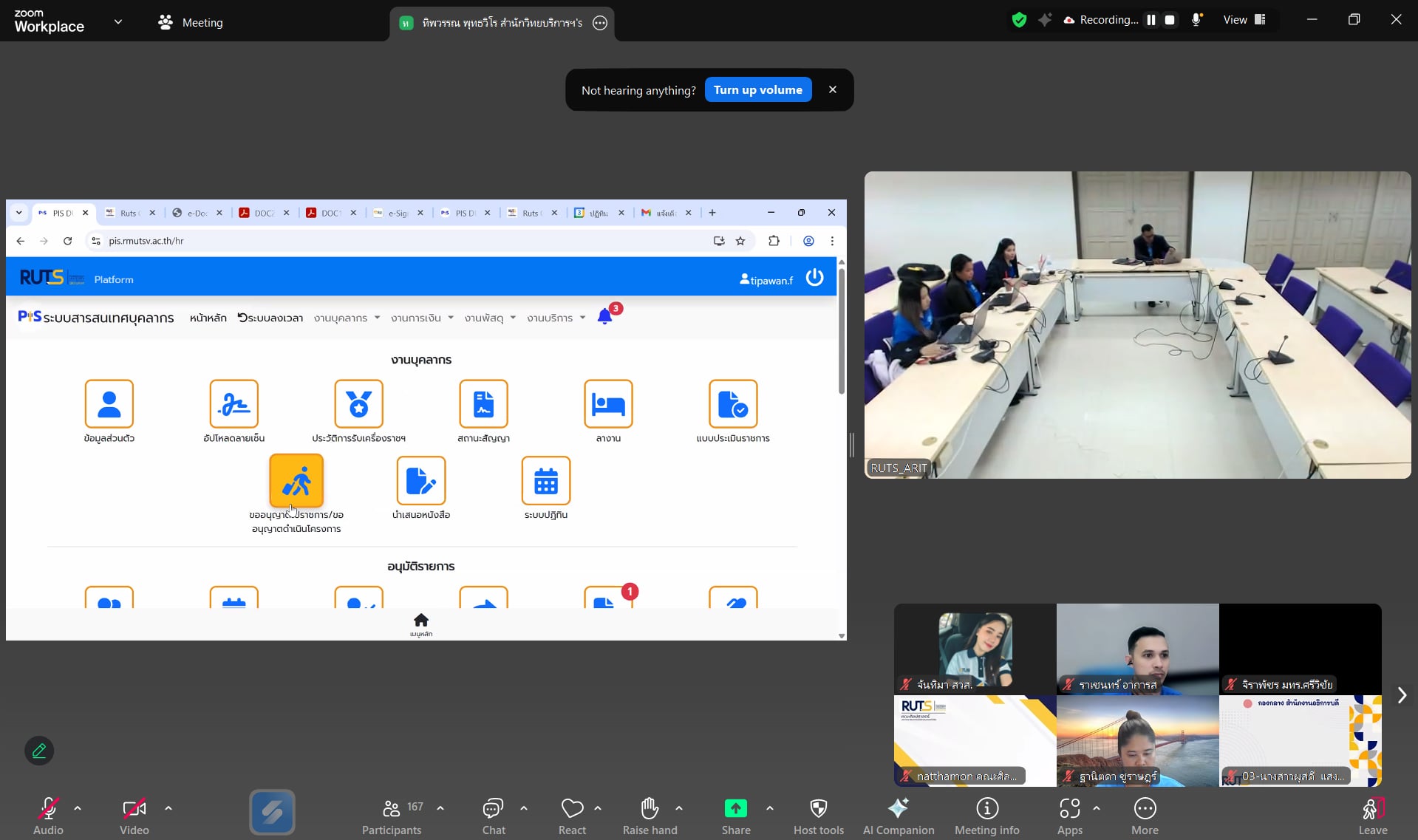This screenshot has height=840, width=1418.
Task: Click the annotation pencil icon
Action: [39, 751]
